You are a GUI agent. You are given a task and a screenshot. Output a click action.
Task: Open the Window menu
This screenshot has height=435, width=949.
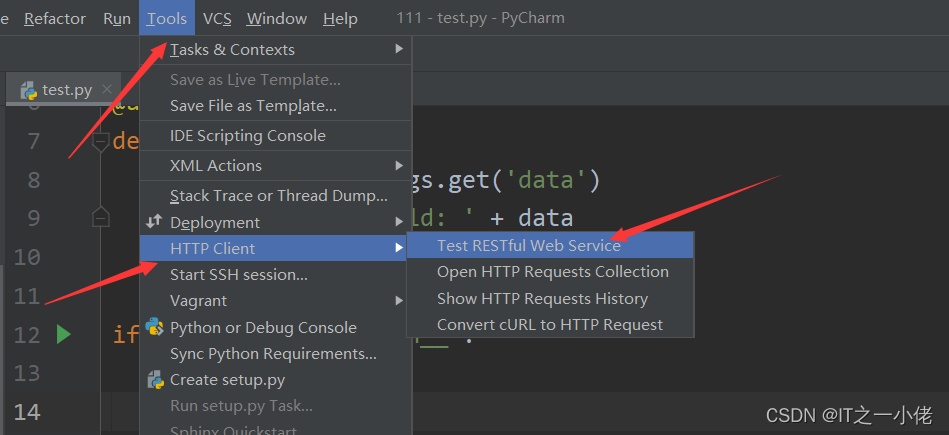[x=277, y=19]
